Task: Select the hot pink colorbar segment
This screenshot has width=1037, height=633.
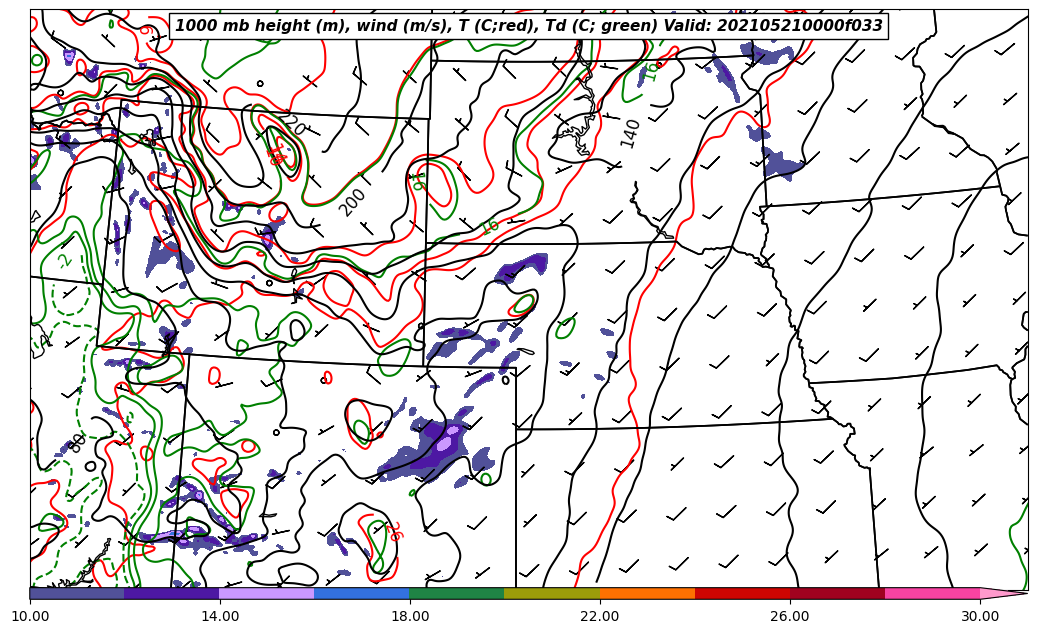Action: 932,593
